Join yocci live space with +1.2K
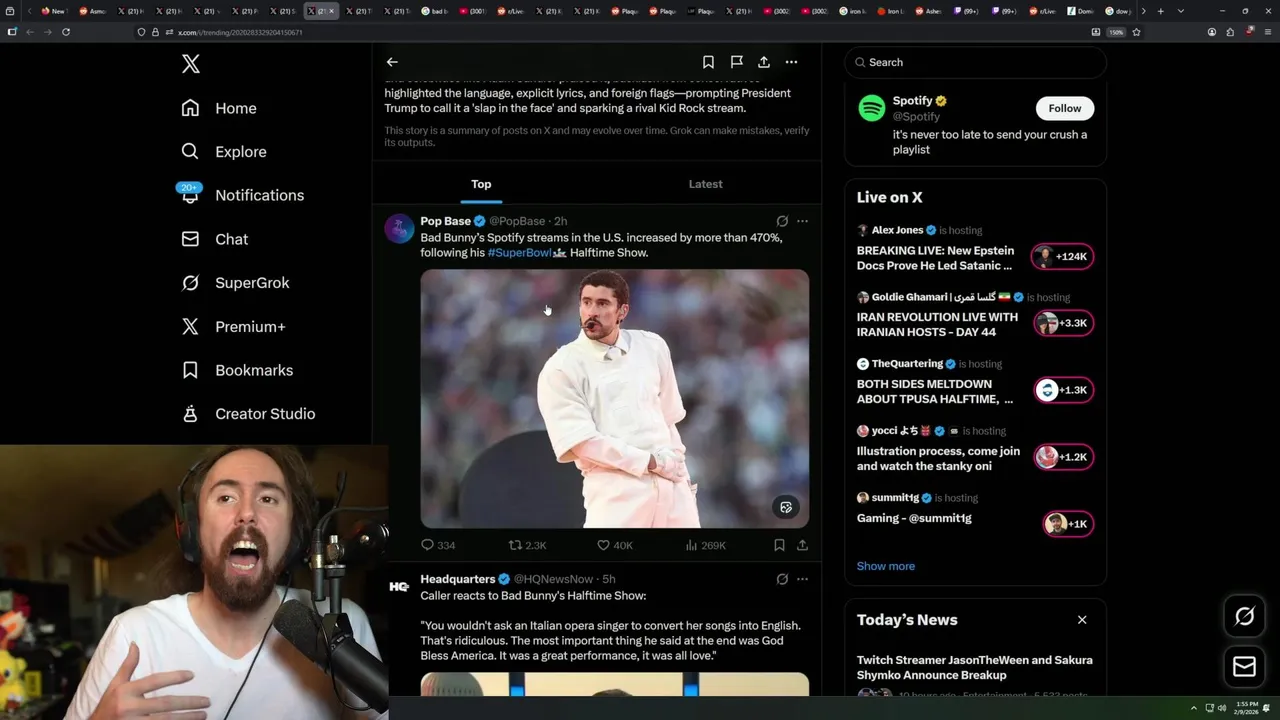The image size is (1280, 720). click(1063, 457)
